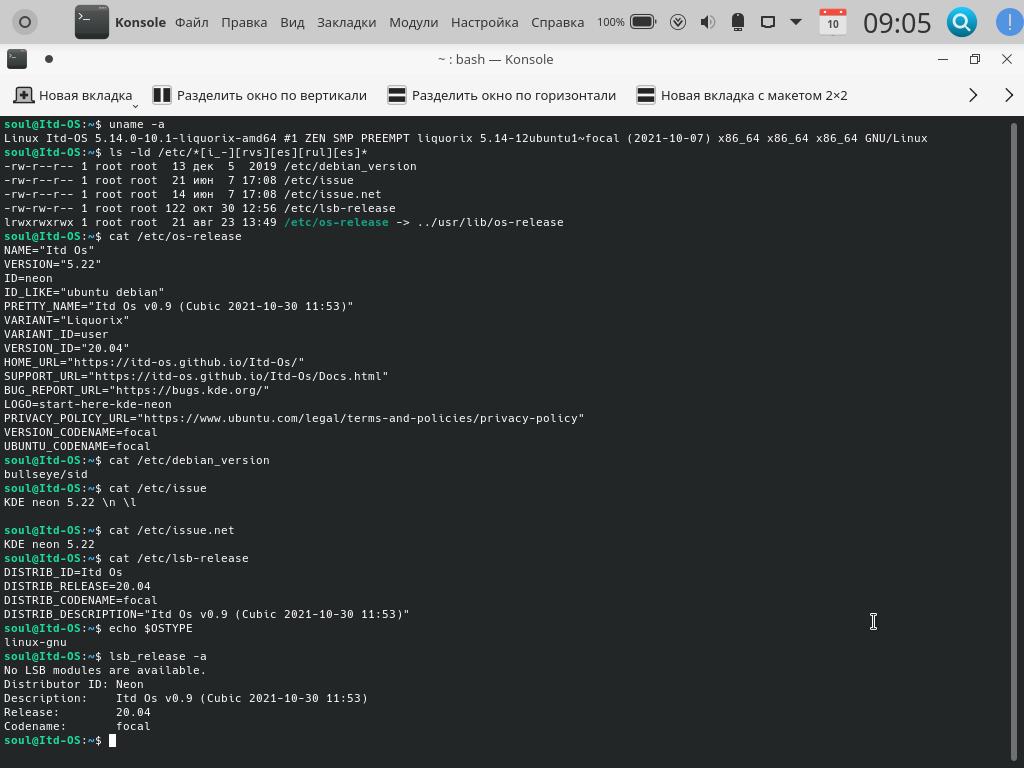Screen dimensions: 1024x768
Task: Restore down the Konsole window
Action: click(975, 59)
